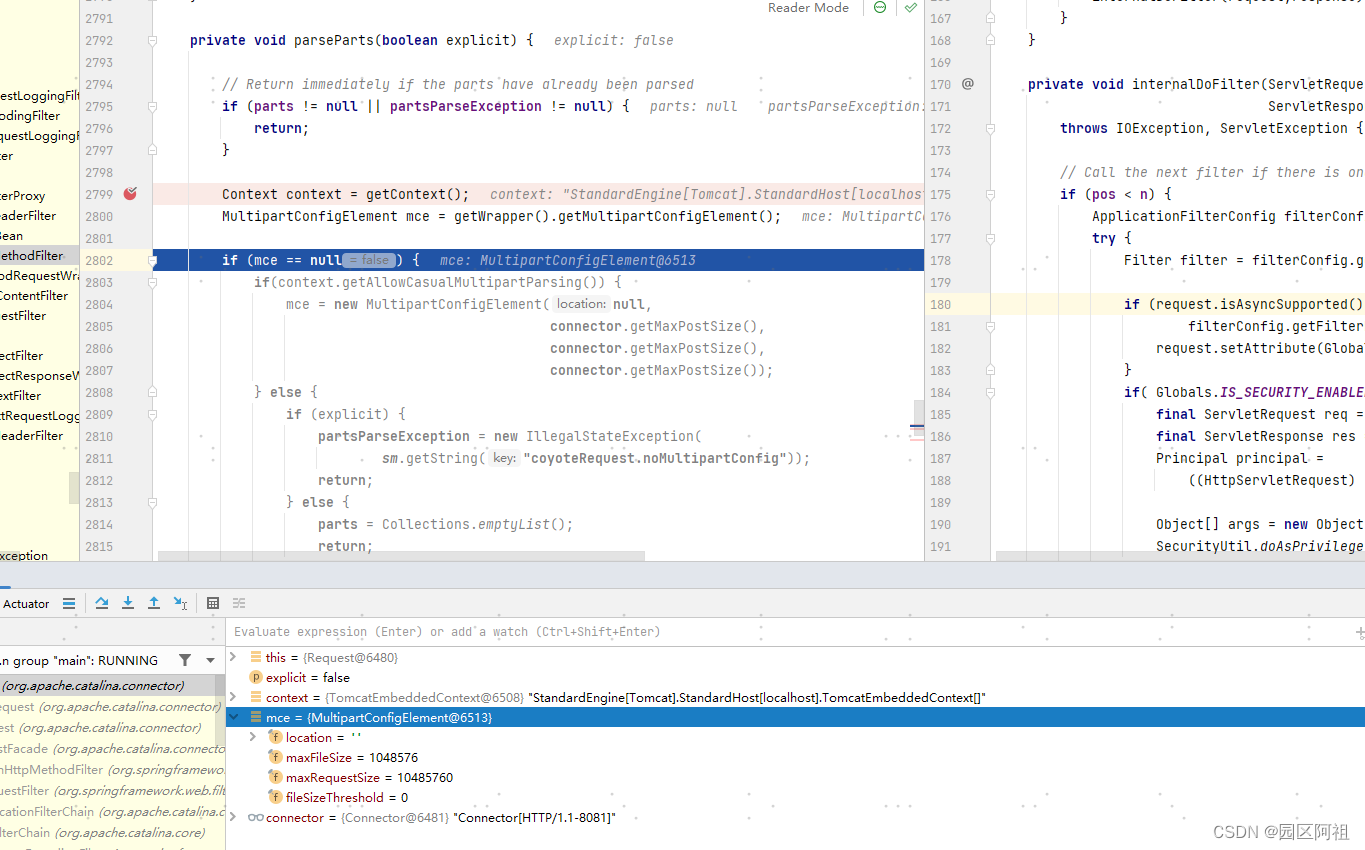Viewport: 1365px width, 850px height.
Task: Click the left editor horizontal scrollbar
Action: coord(401,556)
